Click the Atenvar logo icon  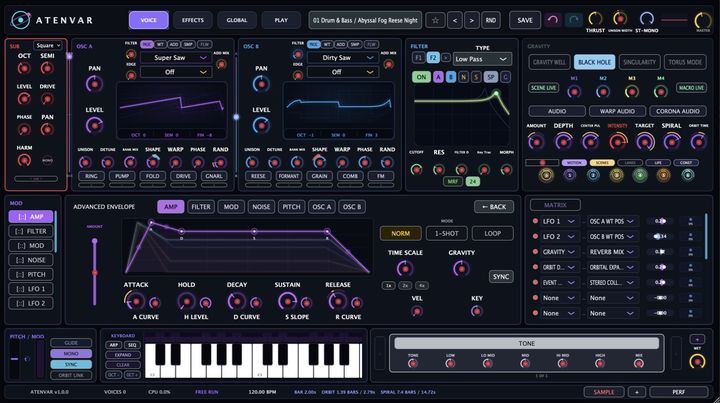20,20
